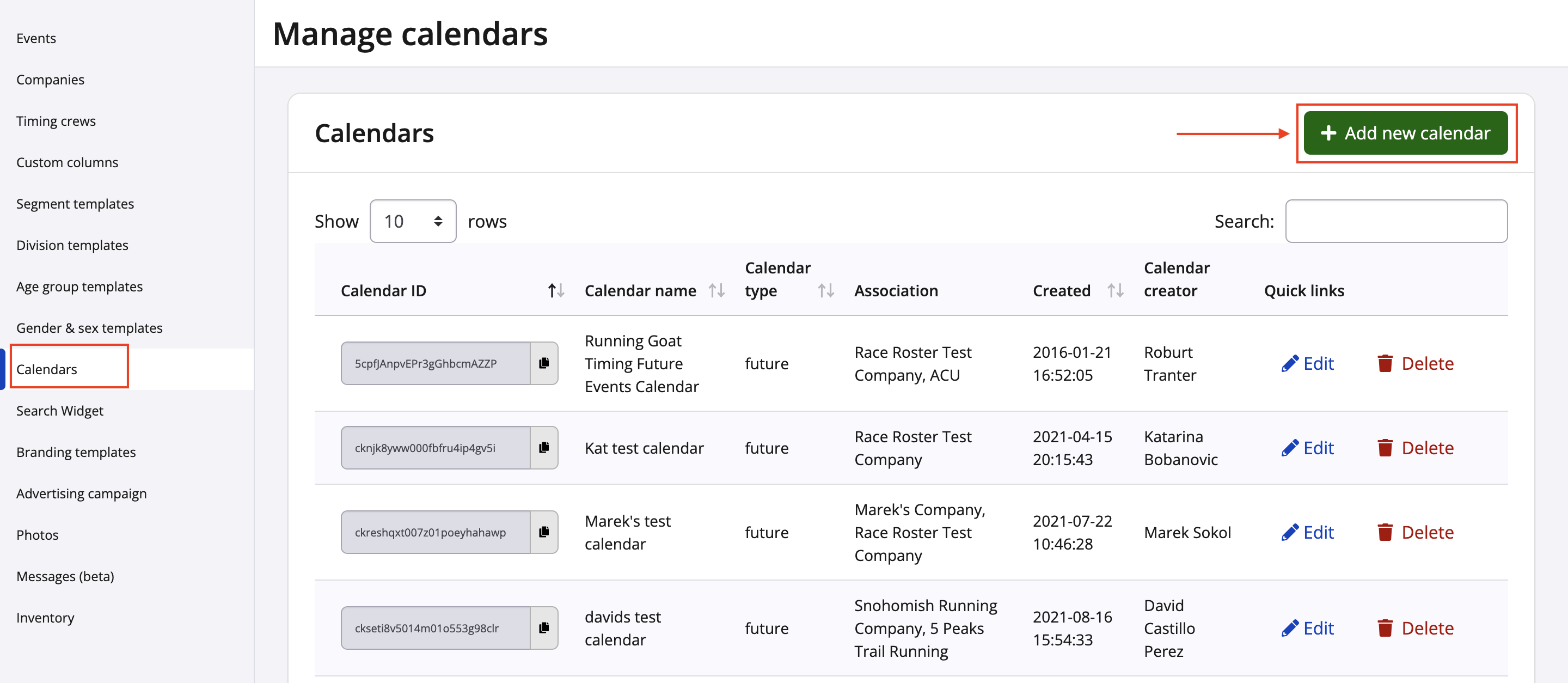
Task: Edit the Kat test calendar
Action: coord(1307,448)
